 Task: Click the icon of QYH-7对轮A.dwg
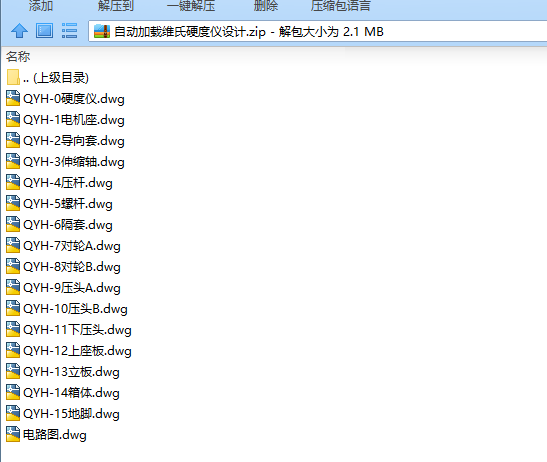click(x=13, y=245)
